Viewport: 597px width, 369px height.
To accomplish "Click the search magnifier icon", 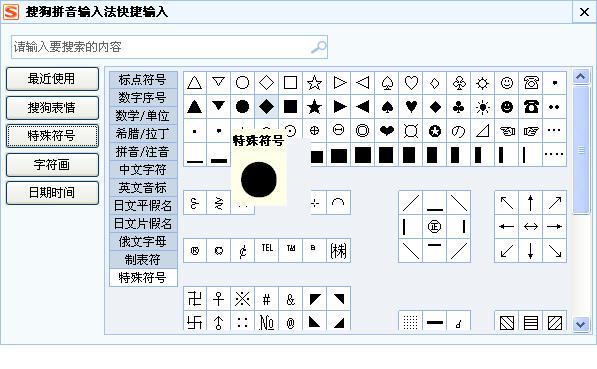I will point(318,47).
